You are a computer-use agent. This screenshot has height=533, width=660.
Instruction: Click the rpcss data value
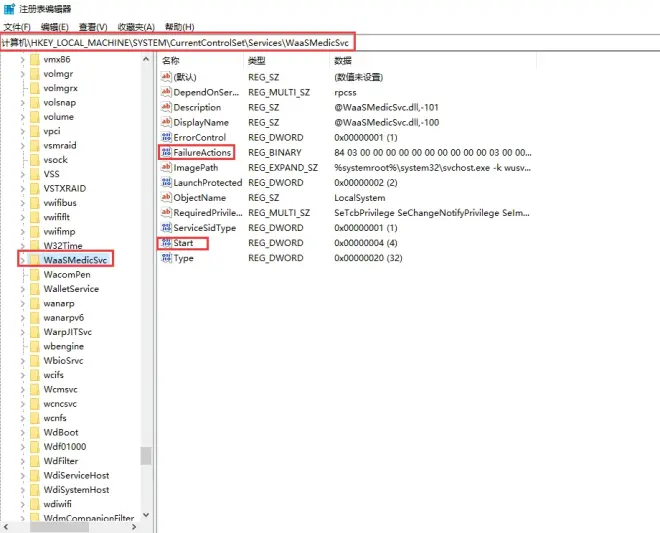click(345, 92)
